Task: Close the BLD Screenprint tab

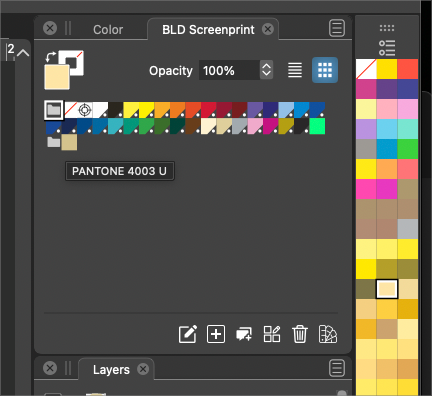Action: coord(268,29)
